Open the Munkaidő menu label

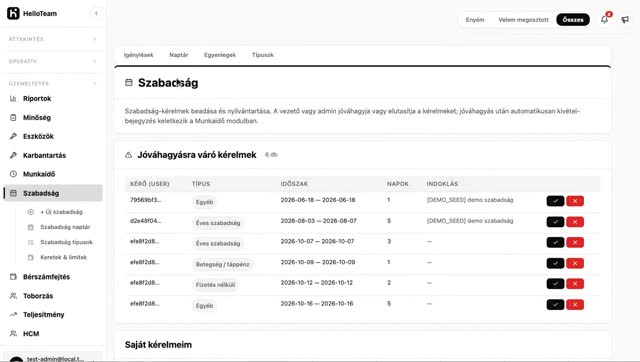(39, 174)
